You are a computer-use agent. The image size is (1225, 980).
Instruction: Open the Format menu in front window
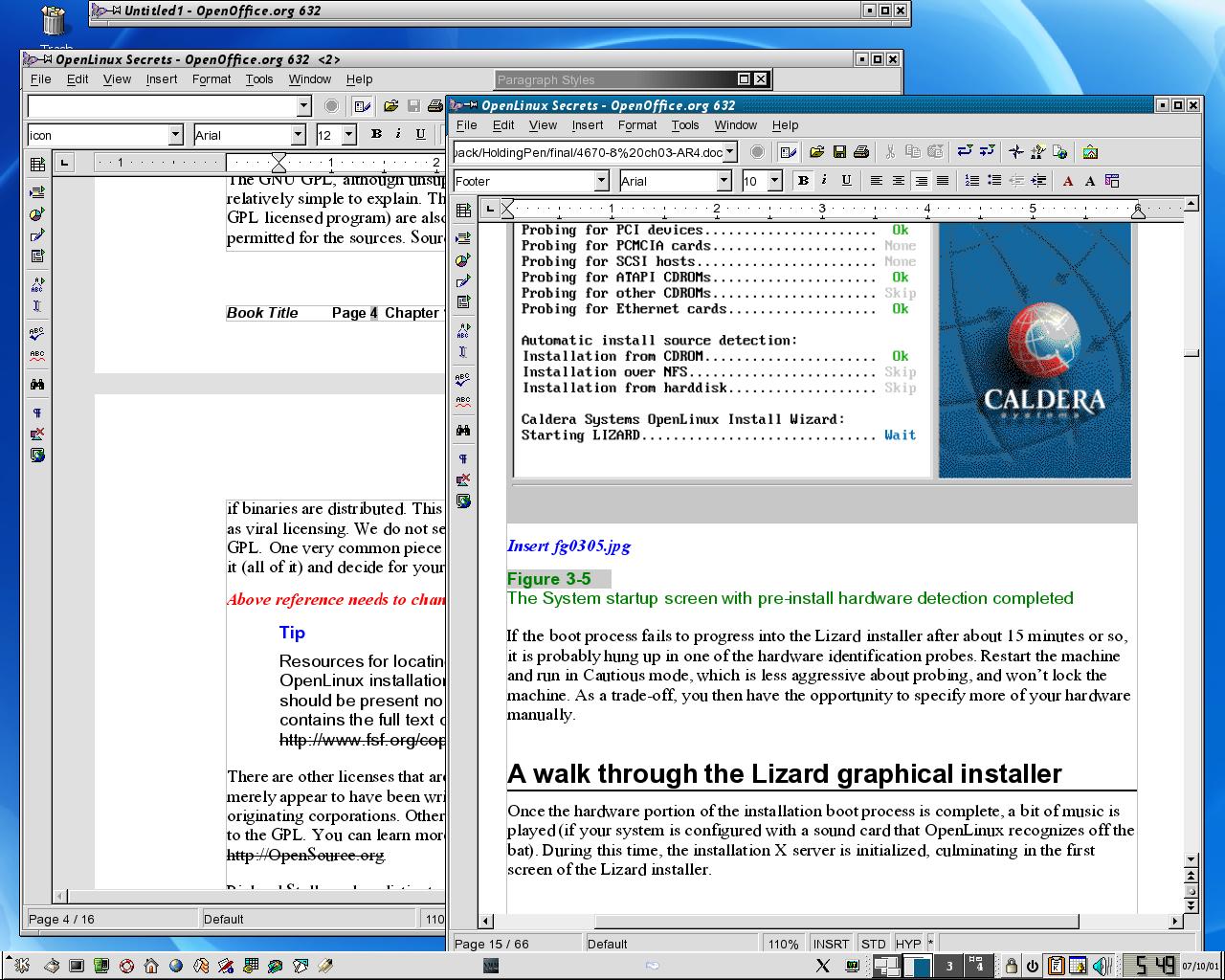click(636, 125)
